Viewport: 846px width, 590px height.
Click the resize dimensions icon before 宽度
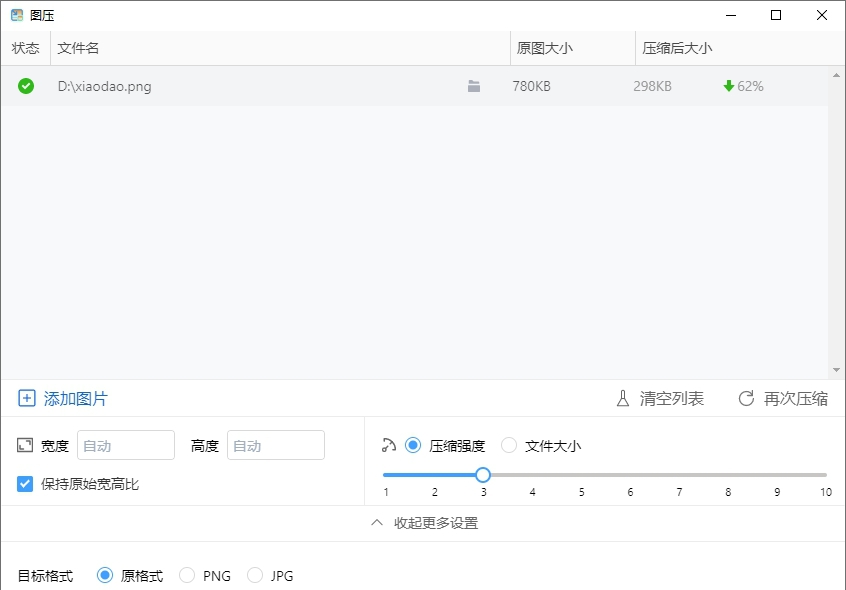coord(24,445)
